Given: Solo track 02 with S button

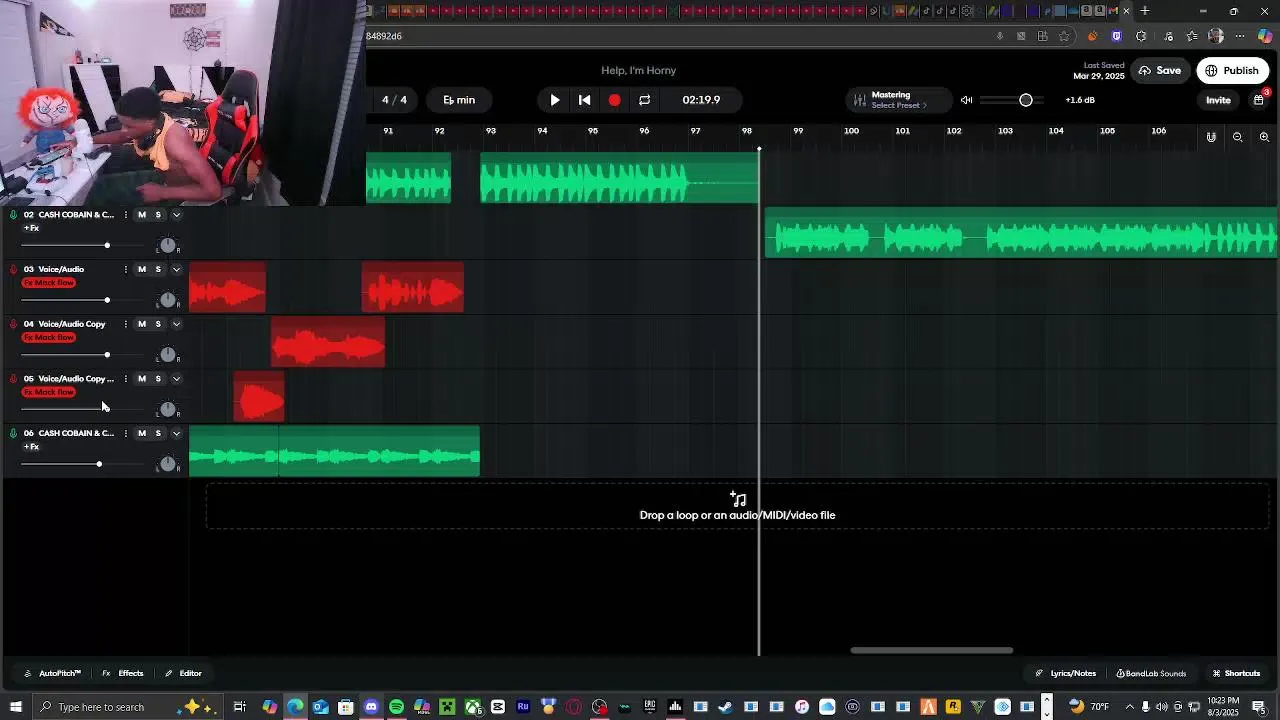Looking at the screenshot, I should [158, 215].
